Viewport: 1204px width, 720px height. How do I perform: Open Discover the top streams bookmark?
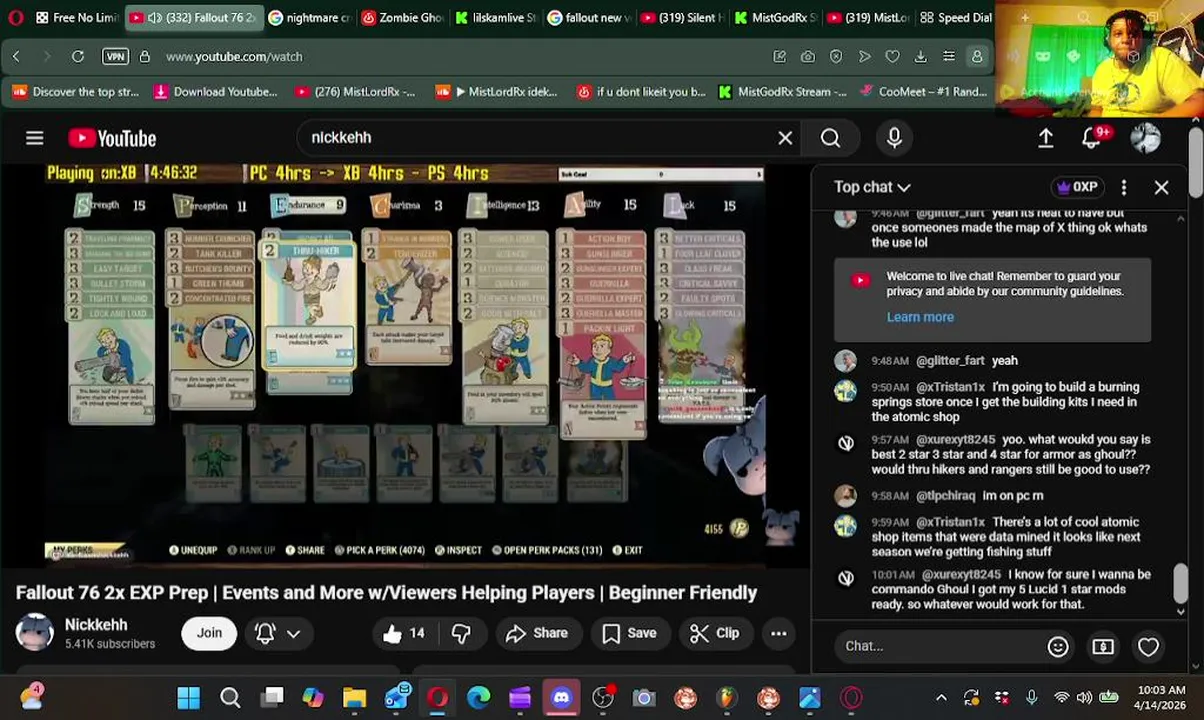76,92
